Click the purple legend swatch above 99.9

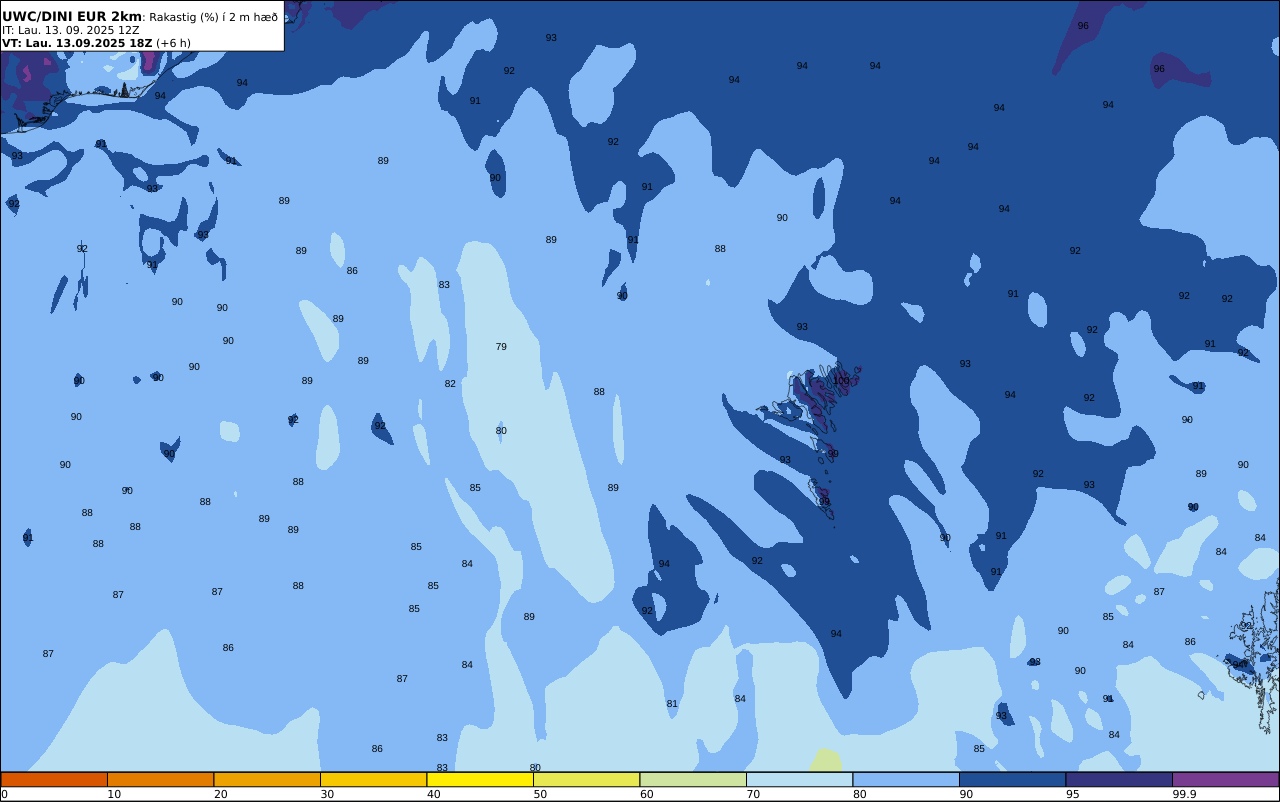click(1225, 779)
